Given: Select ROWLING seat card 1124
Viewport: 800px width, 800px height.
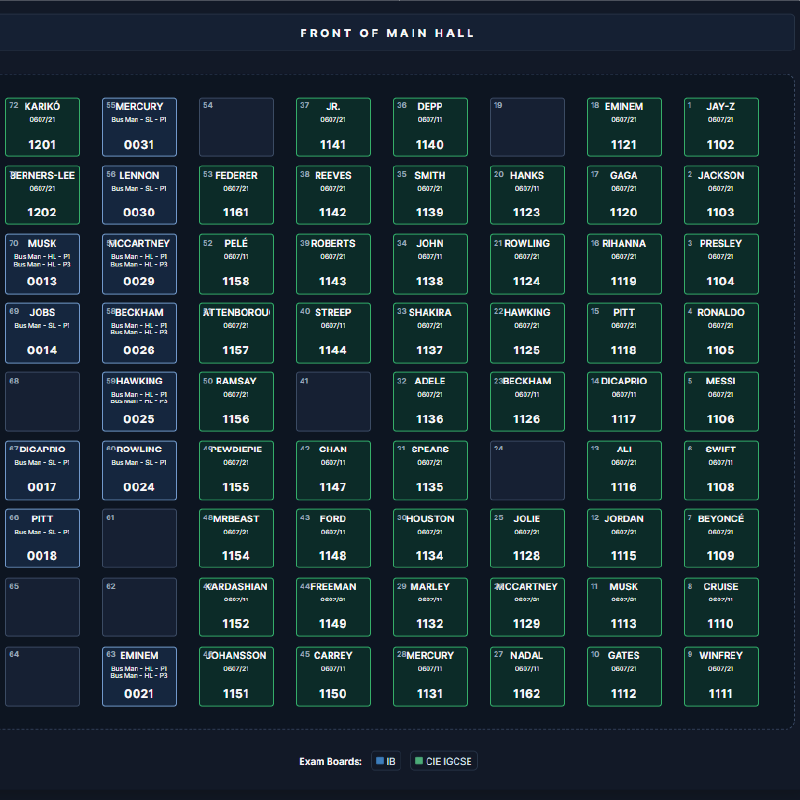Looking at the screenshot, I should click(x=527, y=264).
